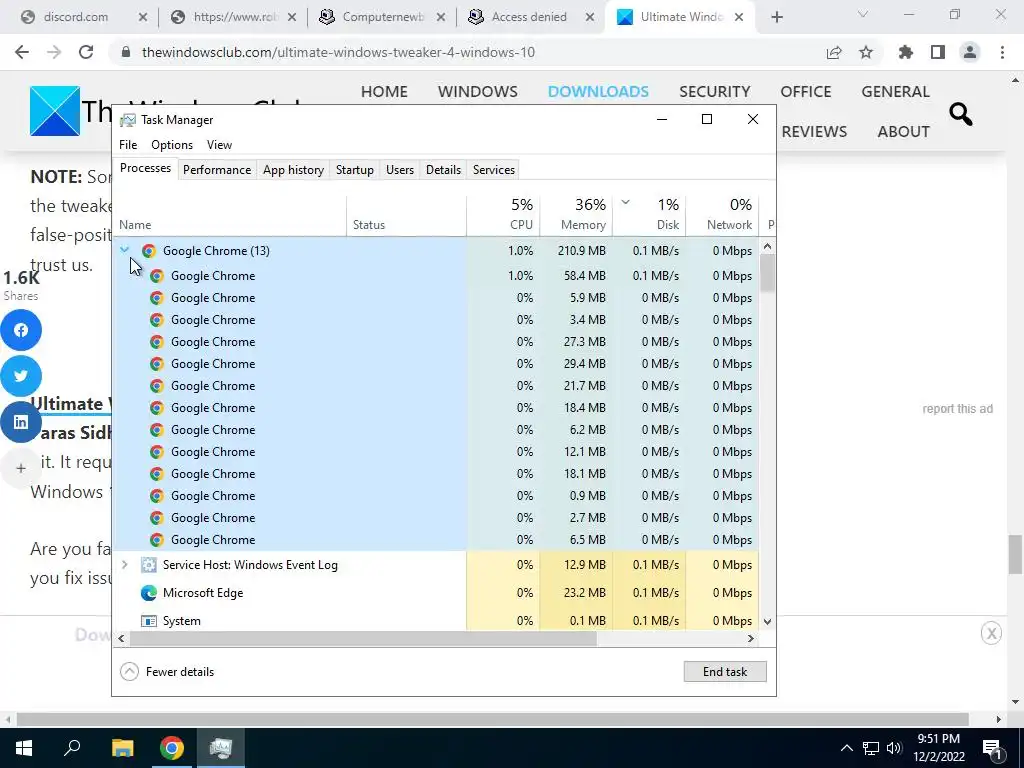Sort processes by CPU column
This screenshot has width=1024, height=768.
504,215
